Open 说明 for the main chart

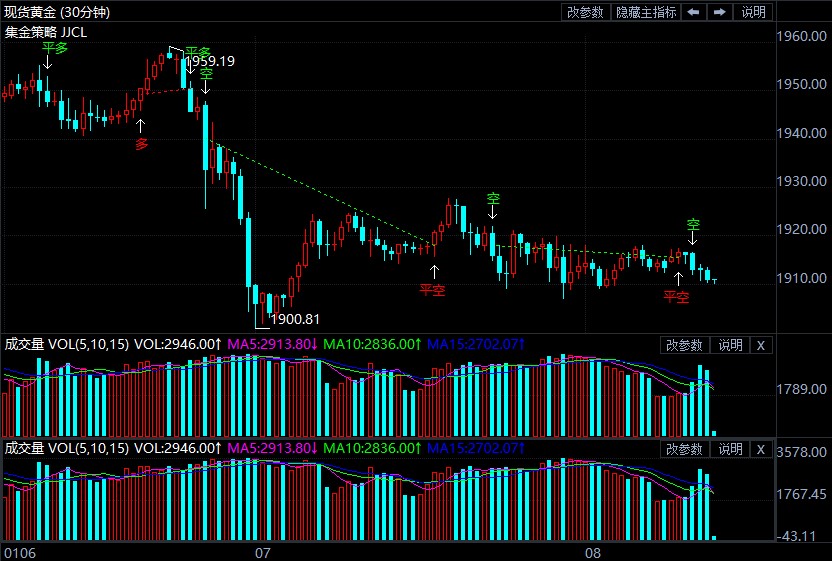click(x=753, y=12)
